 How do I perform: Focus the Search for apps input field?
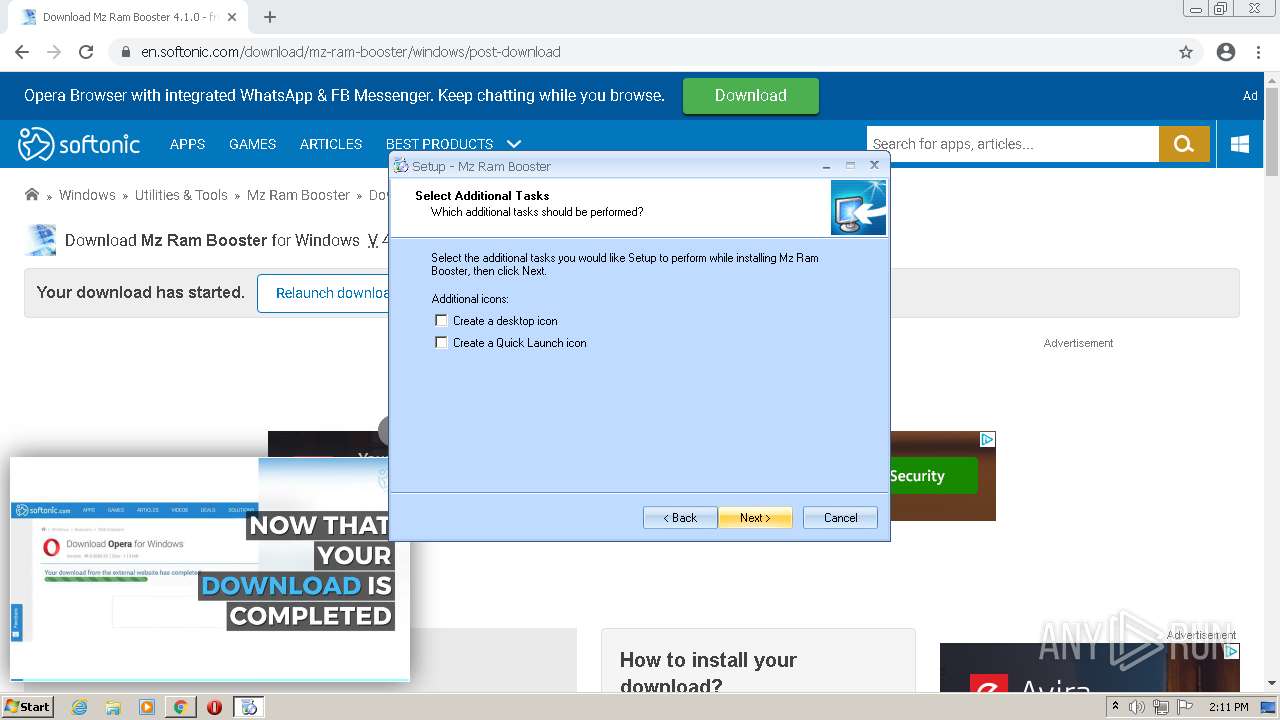click(1012, 144)
